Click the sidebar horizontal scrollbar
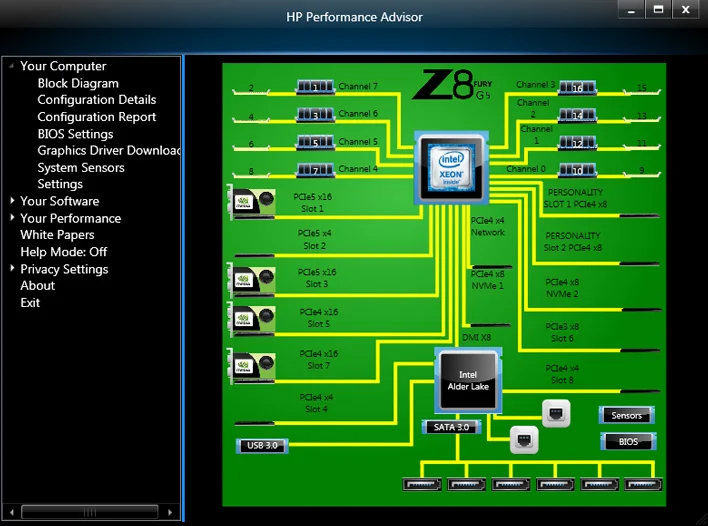The image size is (708, 526). 90,512
